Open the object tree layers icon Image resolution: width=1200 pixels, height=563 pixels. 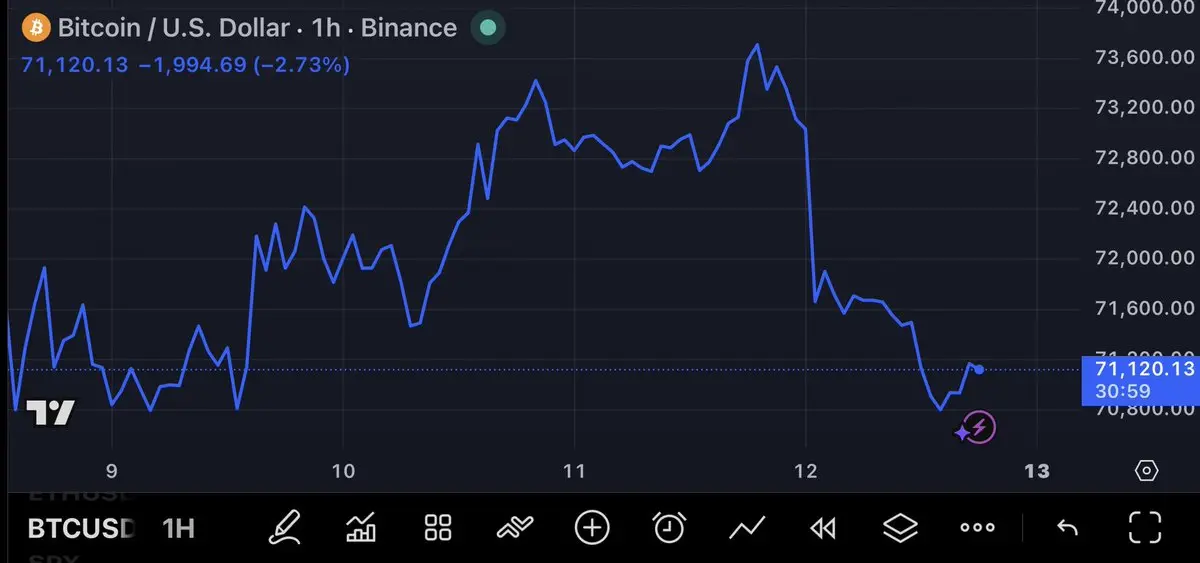(900, 527)
